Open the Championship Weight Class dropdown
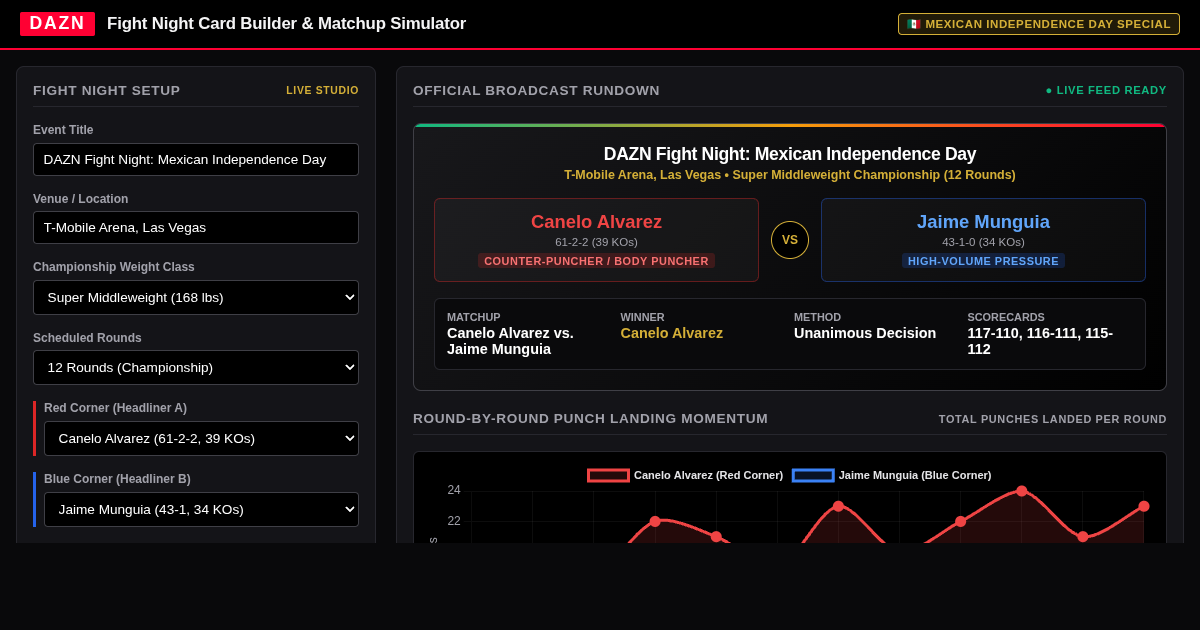The image size is (1200, 630). coord(196,297)
